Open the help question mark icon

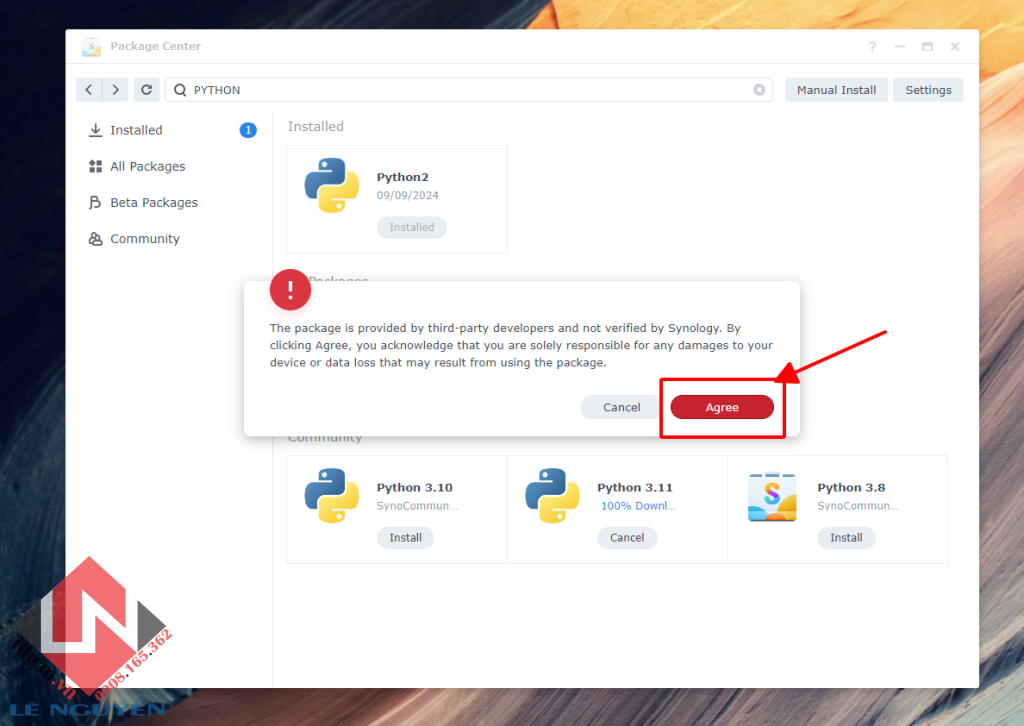(872, 47)
